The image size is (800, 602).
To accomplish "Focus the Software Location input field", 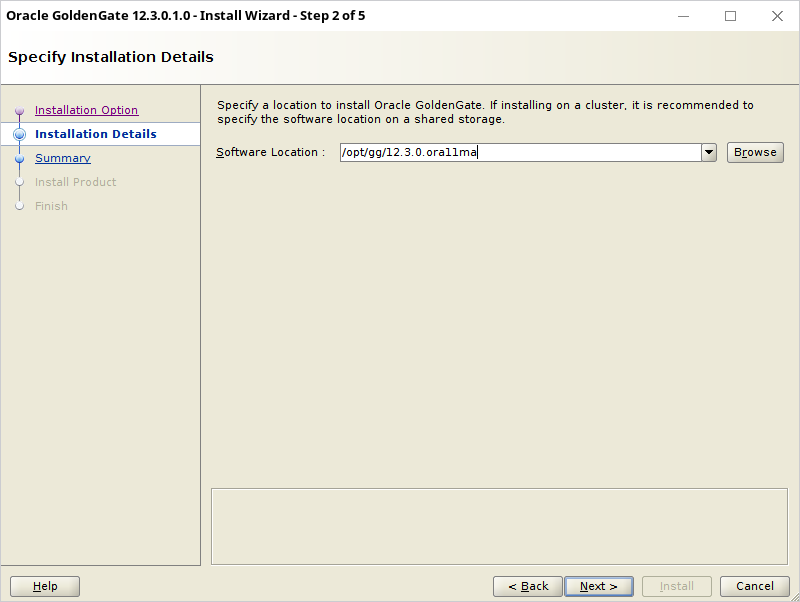I will click(520, 153).
